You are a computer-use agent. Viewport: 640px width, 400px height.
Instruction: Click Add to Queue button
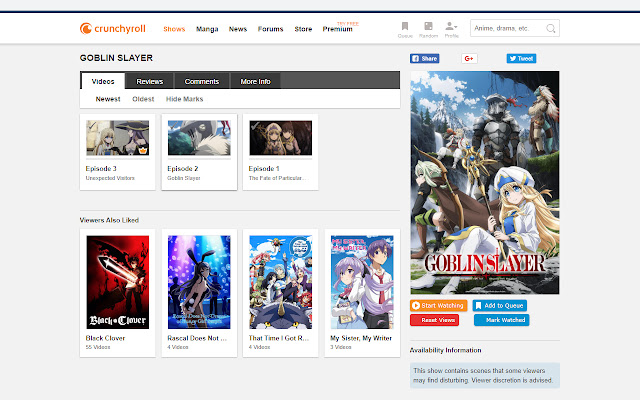pos(500,305)
